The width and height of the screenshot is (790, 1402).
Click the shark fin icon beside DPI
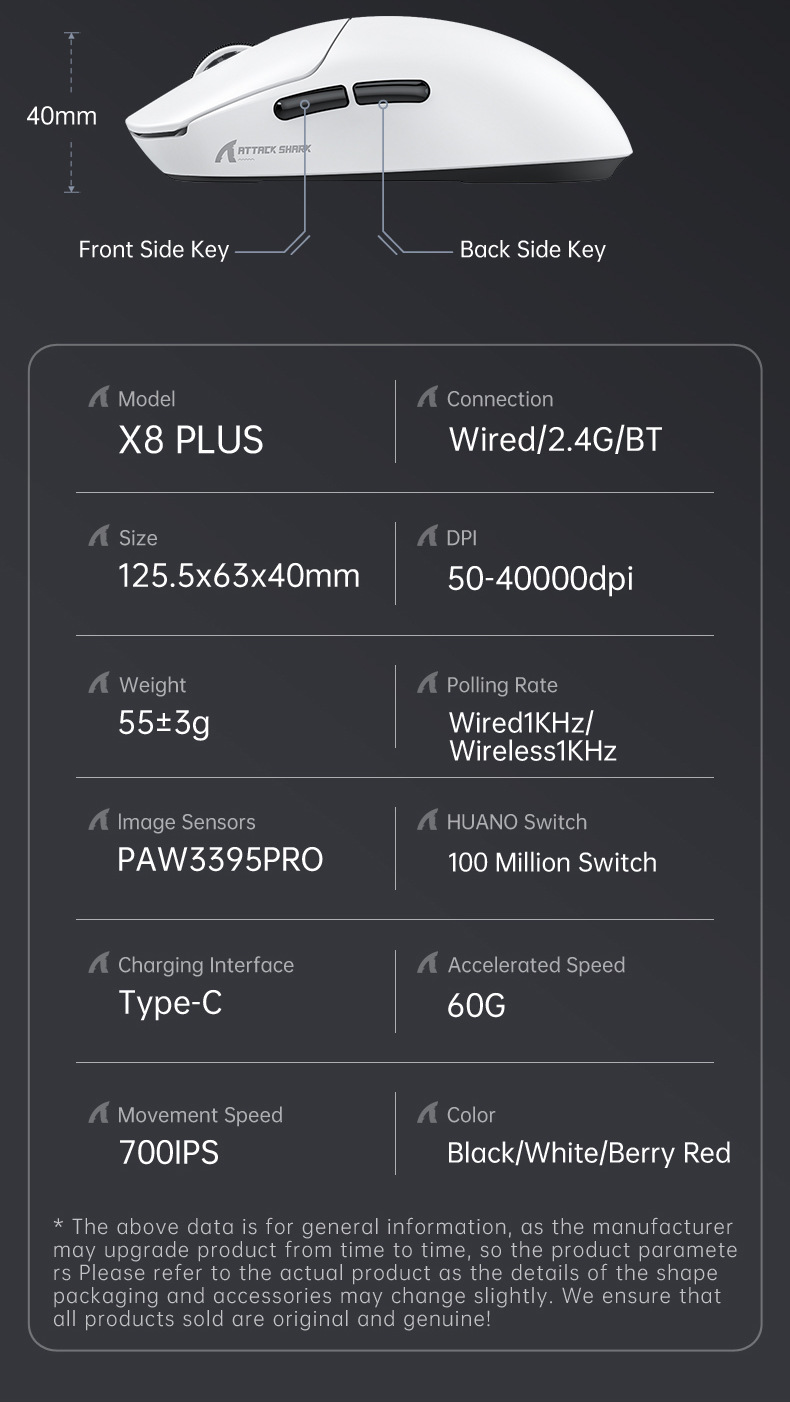point(427,537)
